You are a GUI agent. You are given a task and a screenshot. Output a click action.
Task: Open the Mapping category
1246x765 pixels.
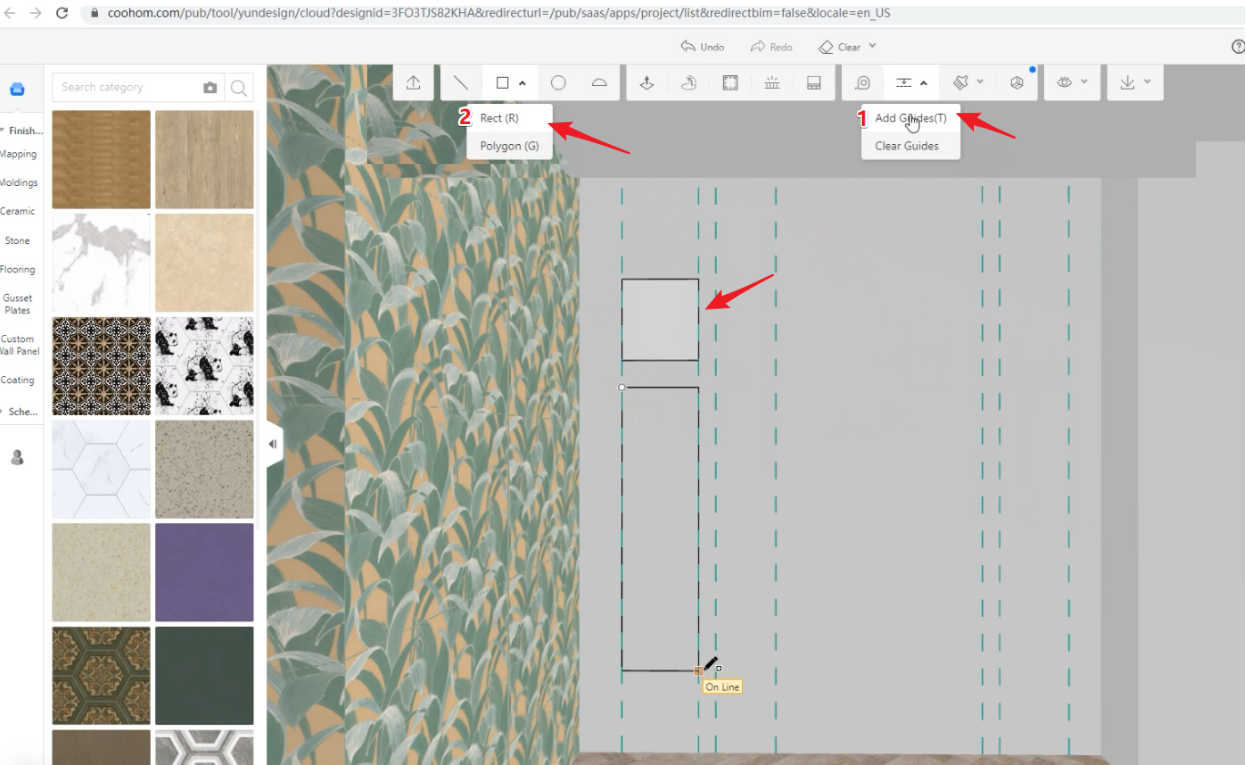(18, 155)
